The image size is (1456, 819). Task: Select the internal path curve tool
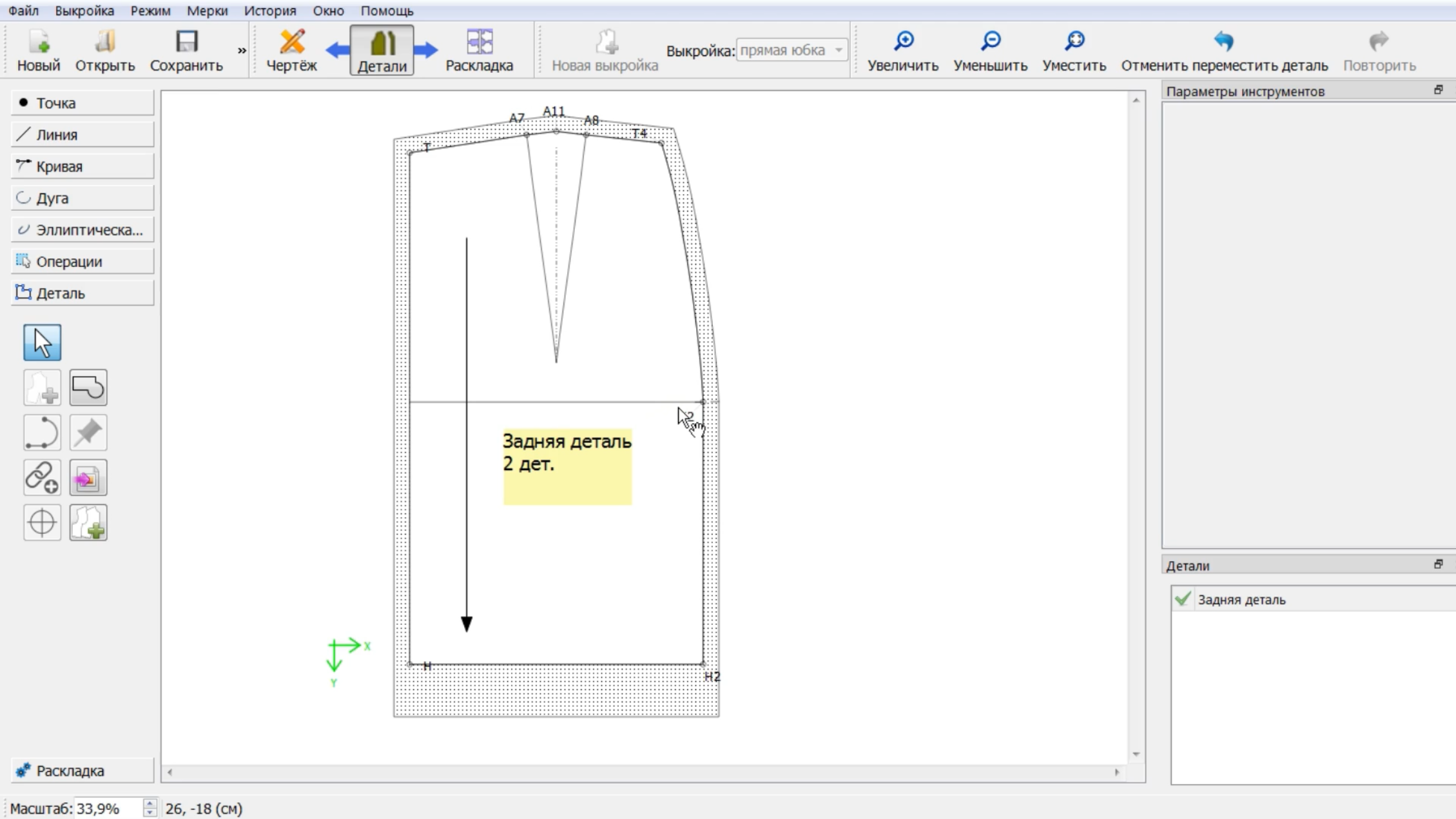tap(43, 433)
